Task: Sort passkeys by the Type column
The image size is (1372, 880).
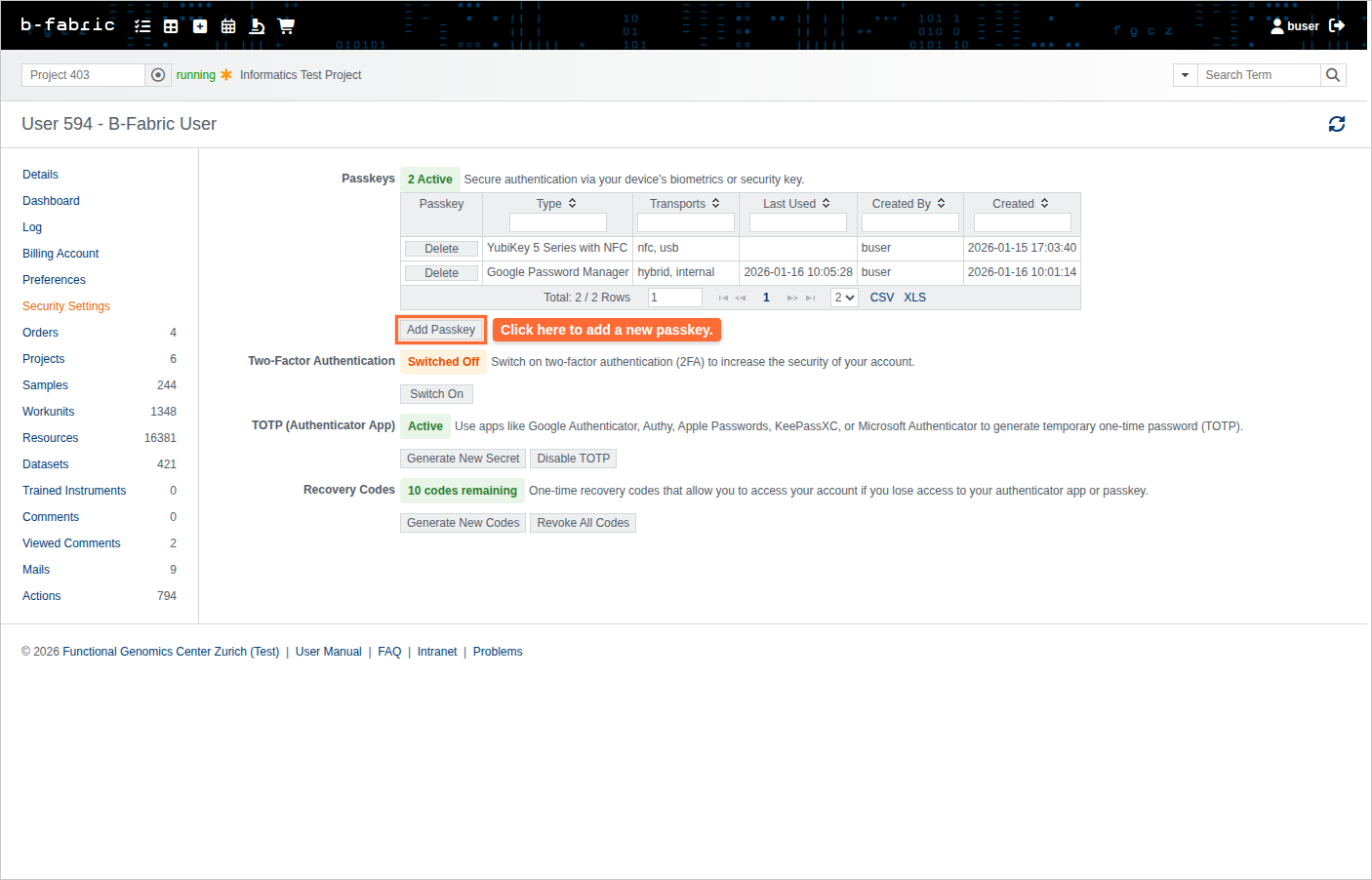Action: [556, 204]
